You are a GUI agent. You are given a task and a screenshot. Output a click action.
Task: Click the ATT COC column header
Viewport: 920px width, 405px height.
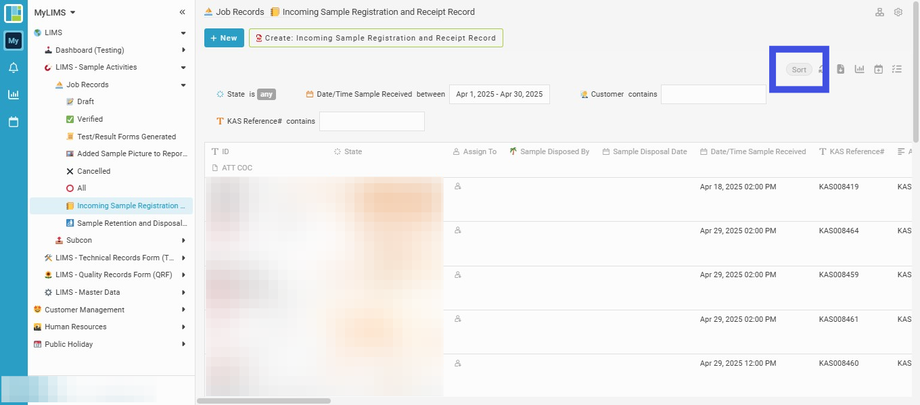232,168
